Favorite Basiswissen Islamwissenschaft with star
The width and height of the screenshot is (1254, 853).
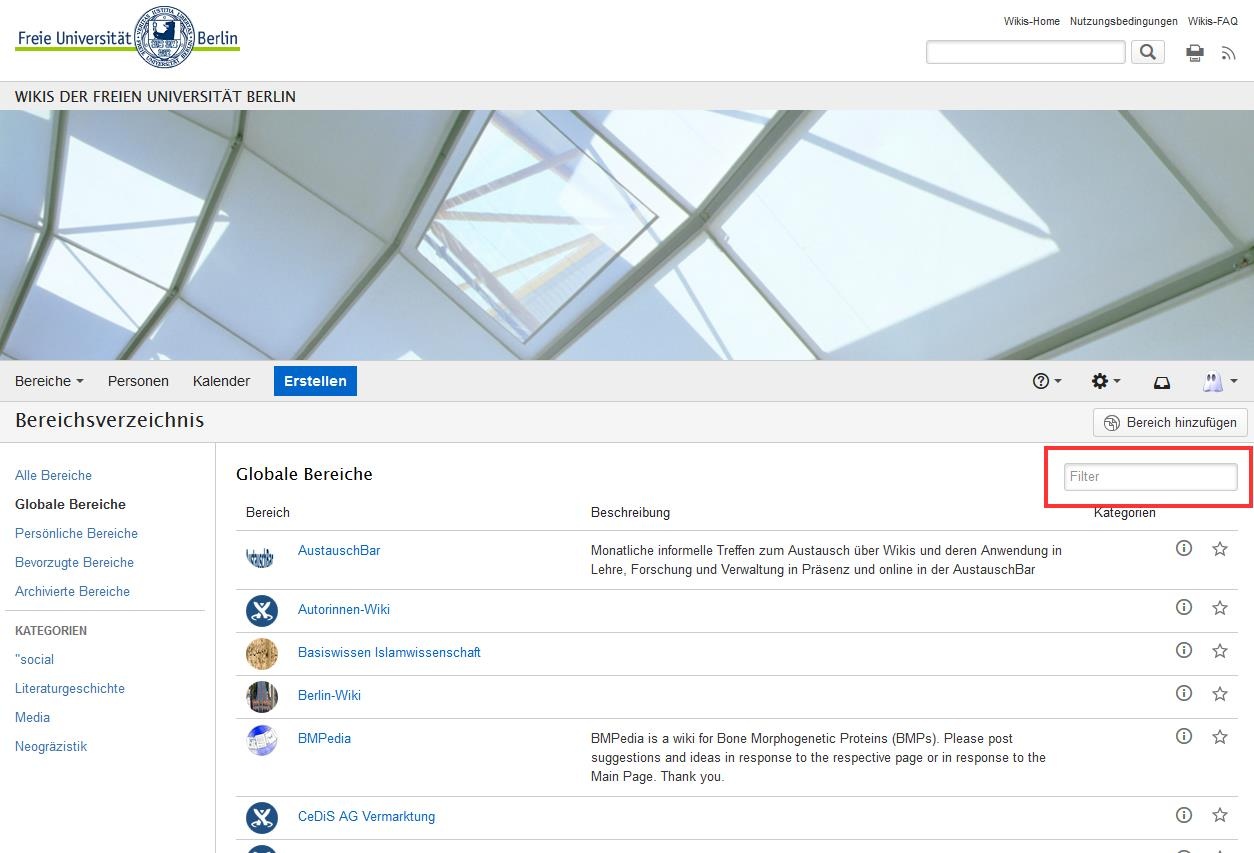1220,650
